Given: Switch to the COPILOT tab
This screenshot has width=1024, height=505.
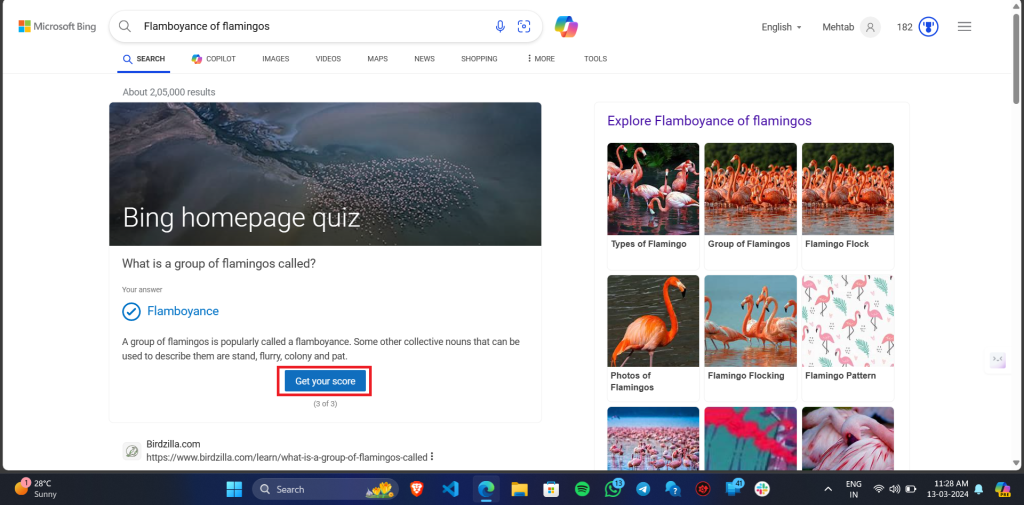Looking at the screenshot, I should [x=214, y=59].
